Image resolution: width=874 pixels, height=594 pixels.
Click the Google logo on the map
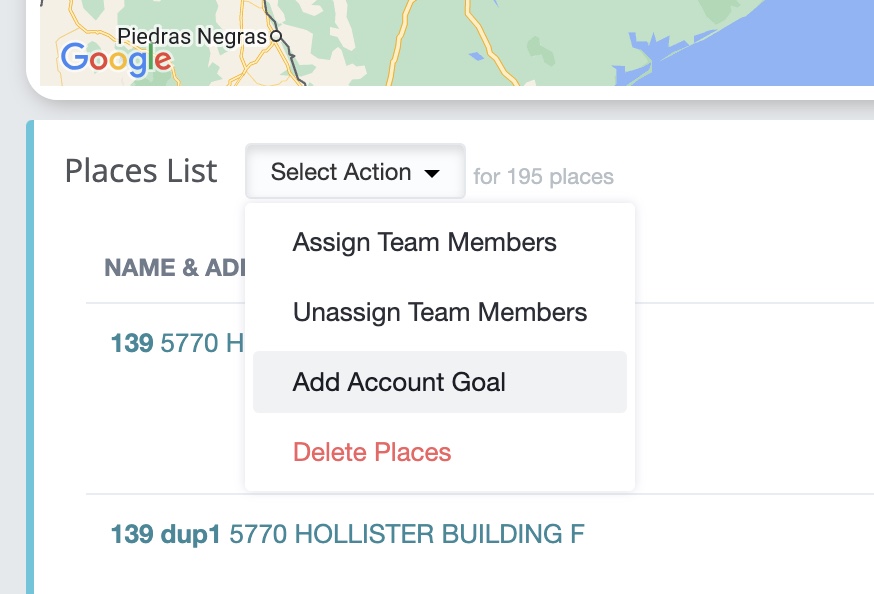pos(116,60)
